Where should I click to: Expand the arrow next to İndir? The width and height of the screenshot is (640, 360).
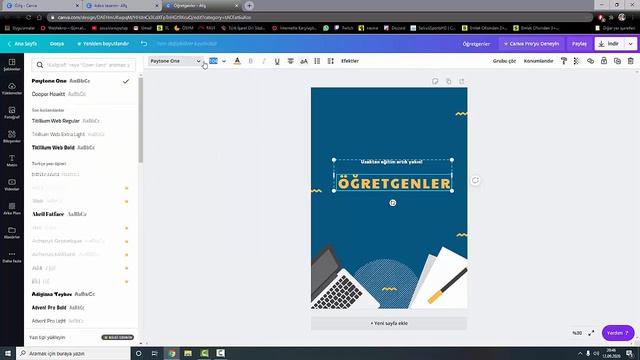(631, 44)
